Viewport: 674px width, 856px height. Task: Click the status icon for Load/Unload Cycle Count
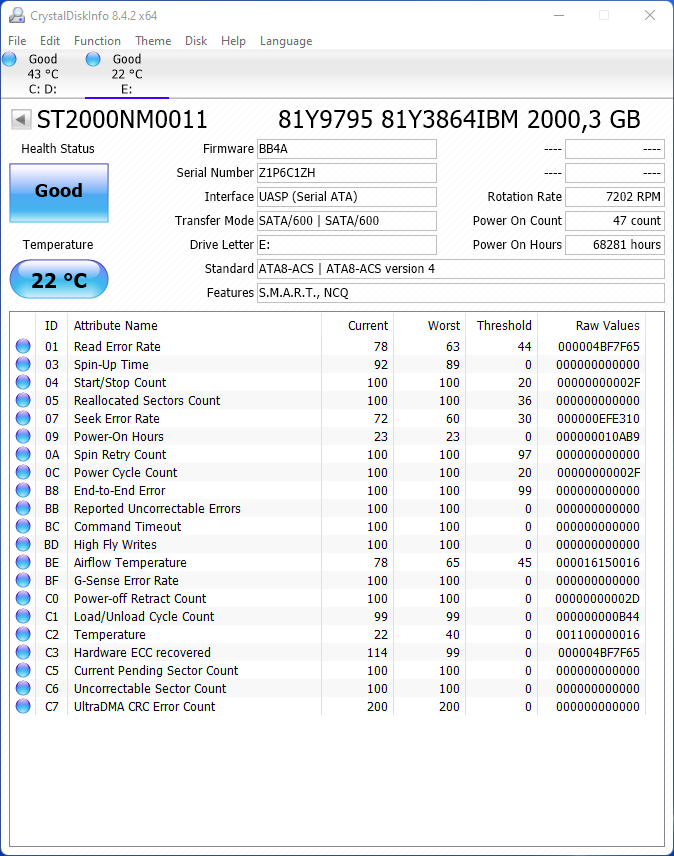pos(23,616)
